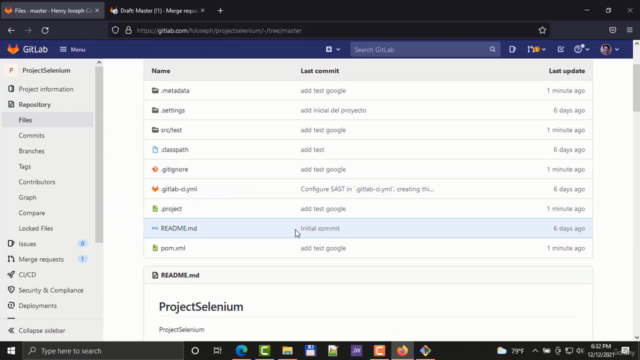Open the .settings folder
The height and width of the screenshot is (360, 640).
(x=173, y=110)
